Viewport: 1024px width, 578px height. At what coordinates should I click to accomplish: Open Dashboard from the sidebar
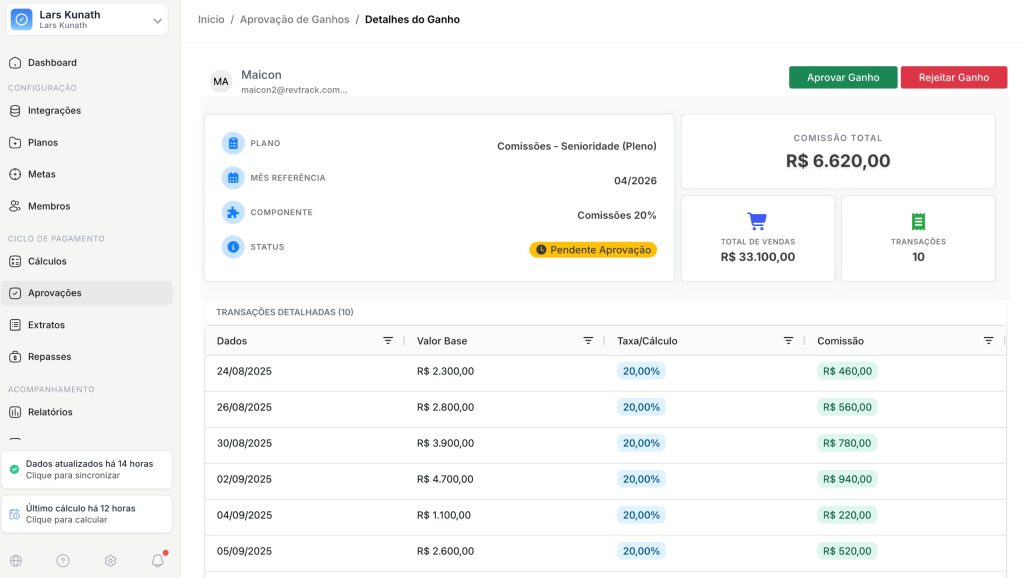pos(52,63)
